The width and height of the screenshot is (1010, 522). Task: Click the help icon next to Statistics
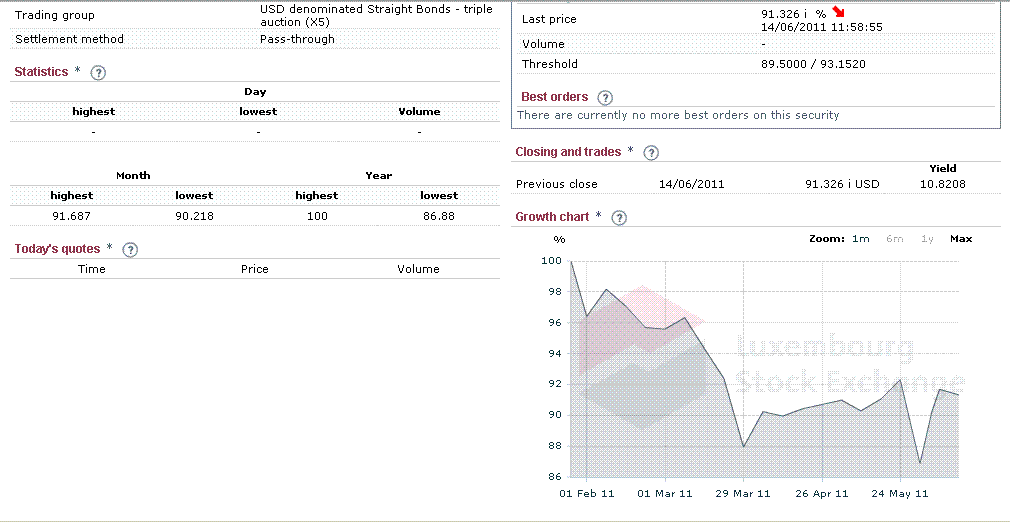click(x=98, y=73)
